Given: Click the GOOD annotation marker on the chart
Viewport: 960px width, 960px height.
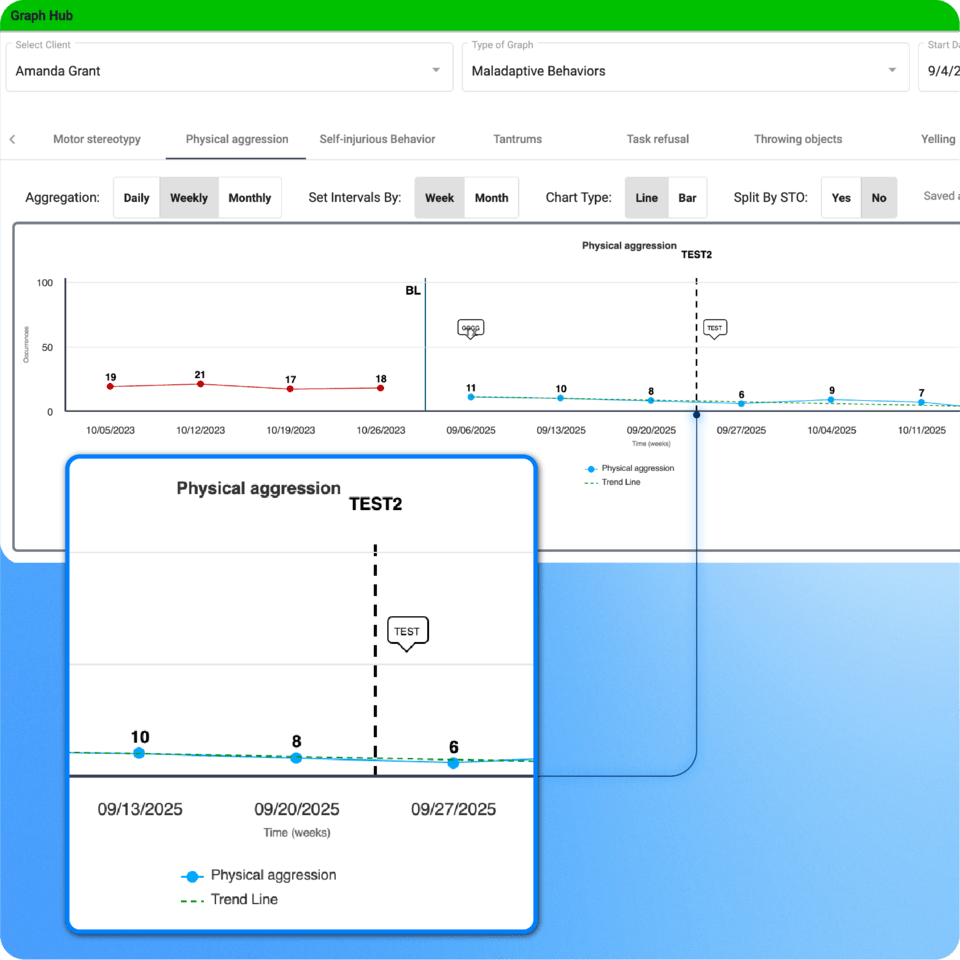Looking at the screenshot, I should [x=470, y=328].
